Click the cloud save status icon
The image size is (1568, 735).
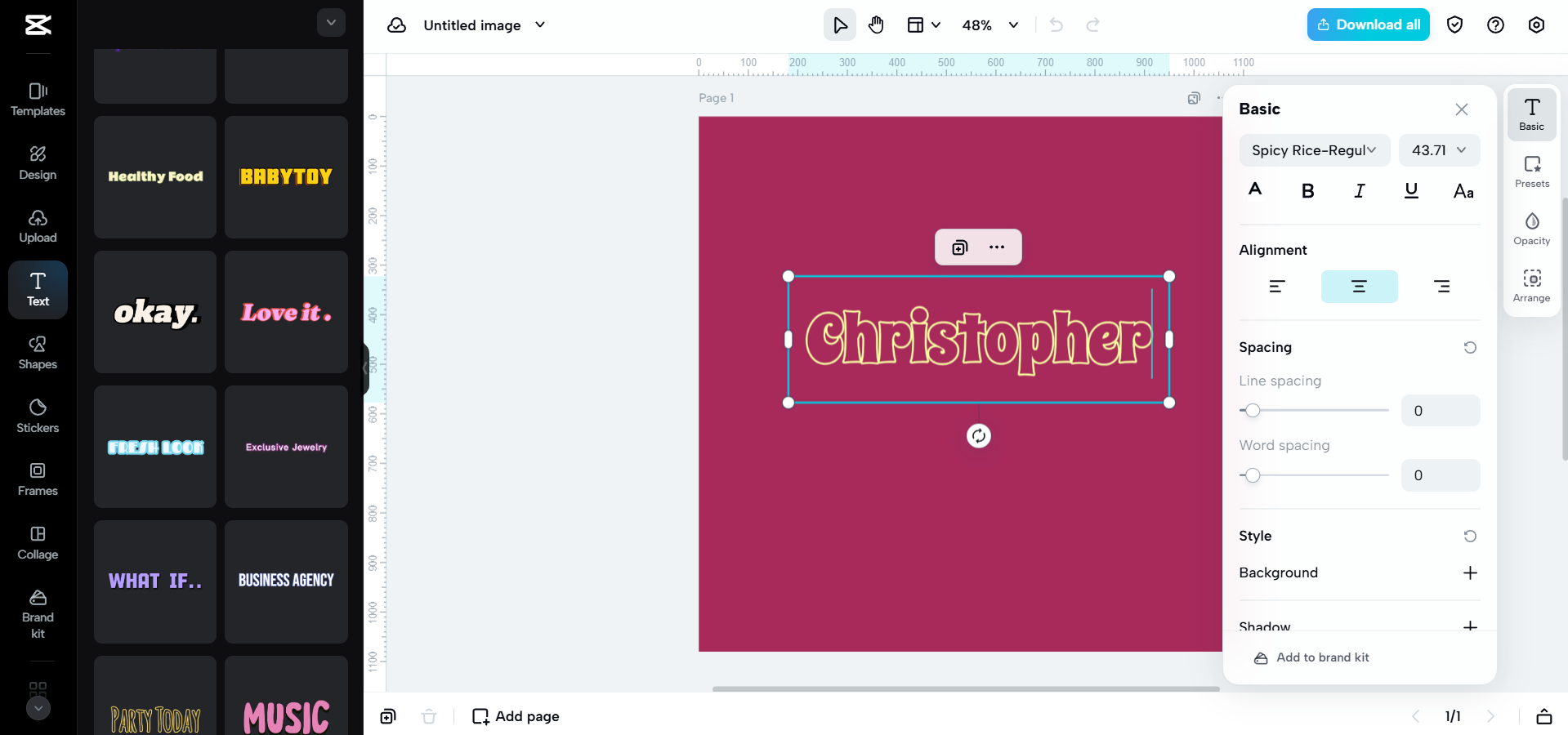397,25
